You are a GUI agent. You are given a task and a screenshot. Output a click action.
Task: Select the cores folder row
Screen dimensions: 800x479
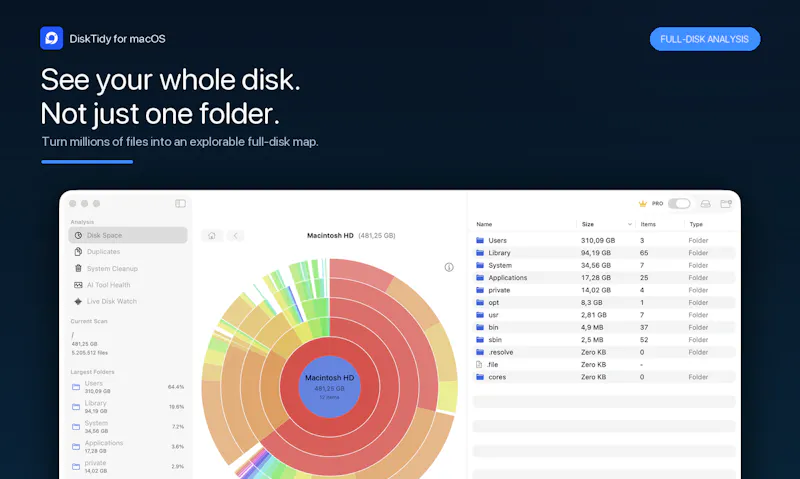[x=605, y=377]
